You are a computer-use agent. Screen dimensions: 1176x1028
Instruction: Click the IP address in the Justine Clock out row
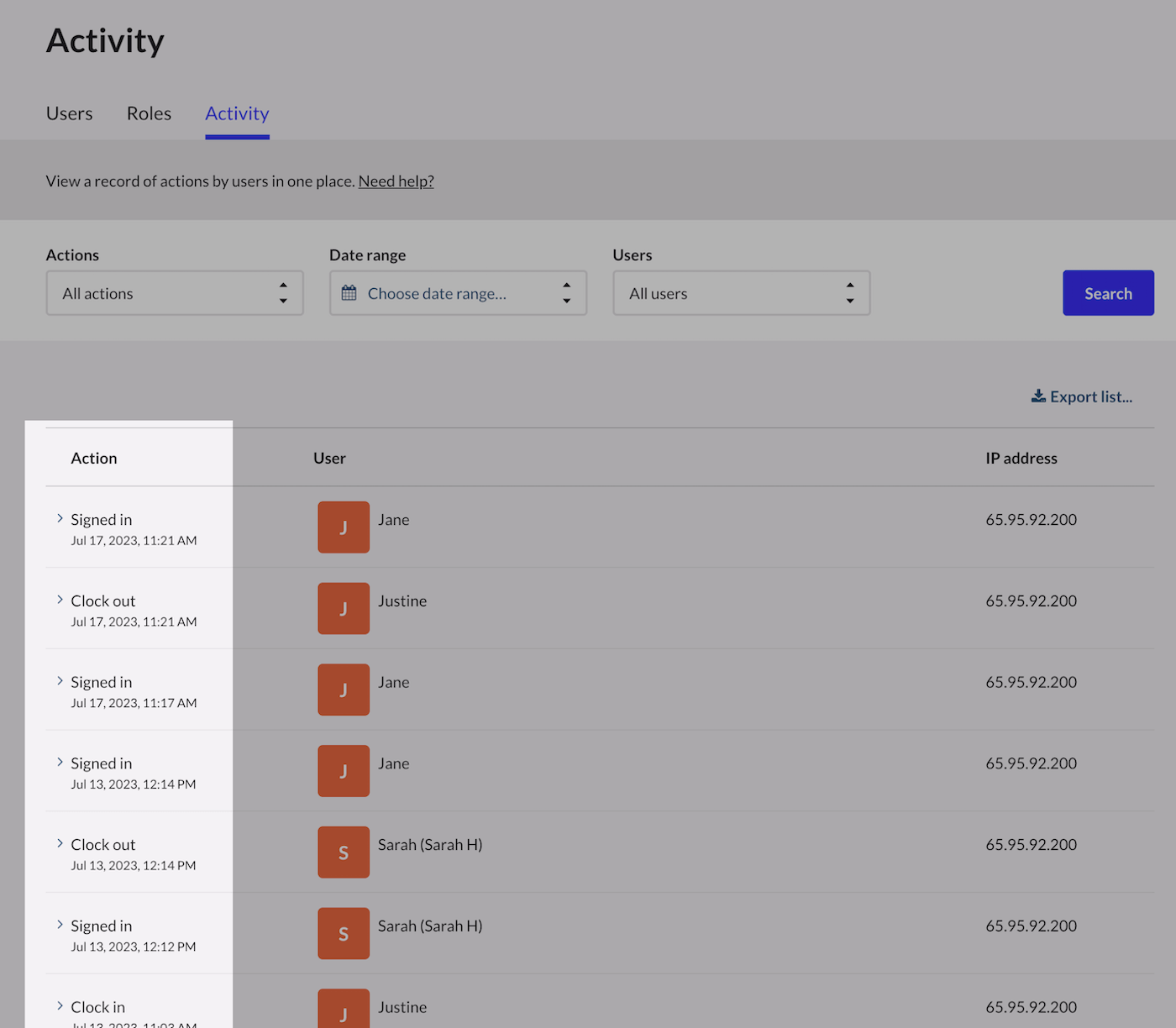pos(1032,601)
